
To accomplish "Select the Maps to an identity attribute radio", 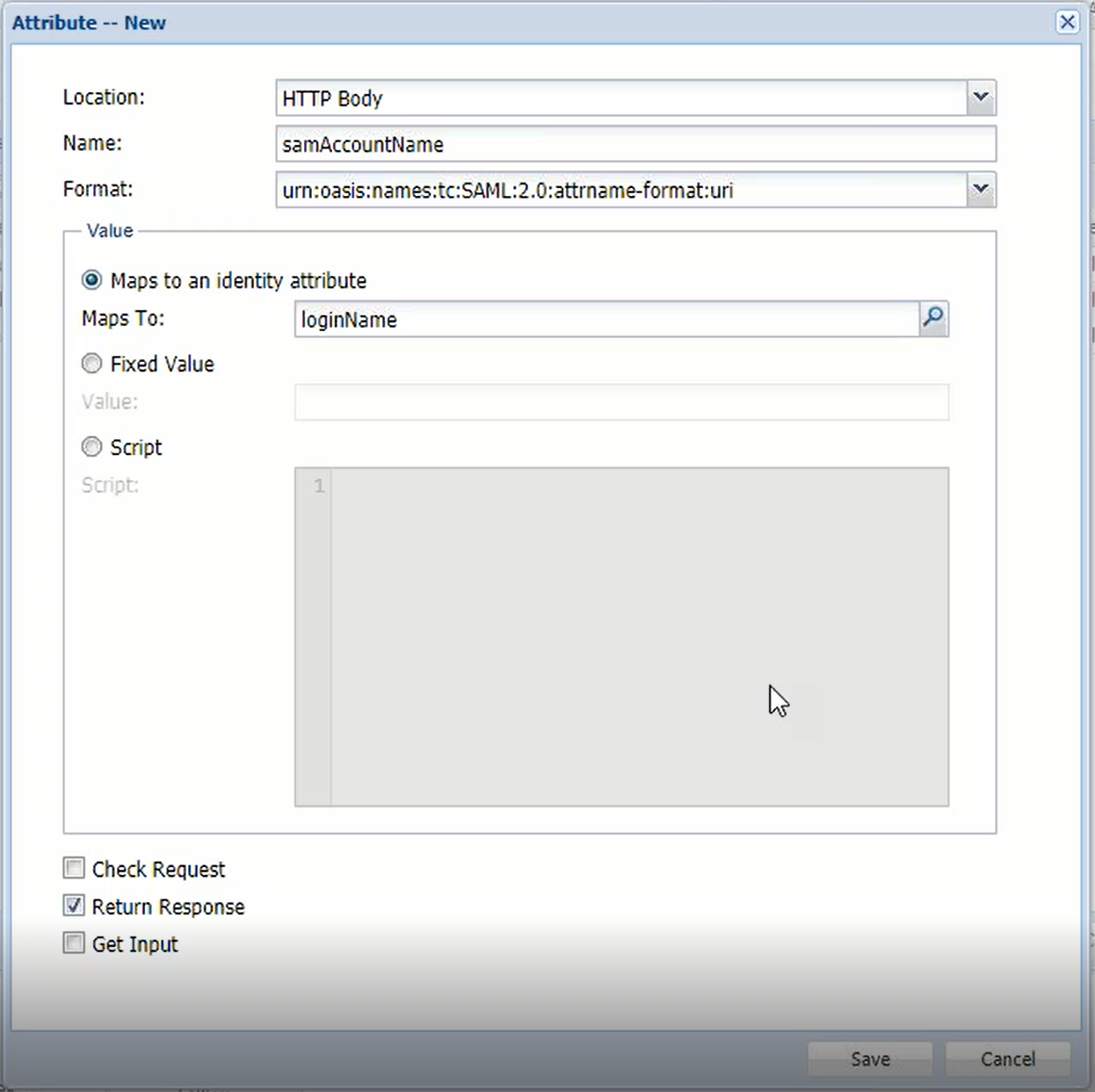I will pyautogui.click(x=92, y=280).
